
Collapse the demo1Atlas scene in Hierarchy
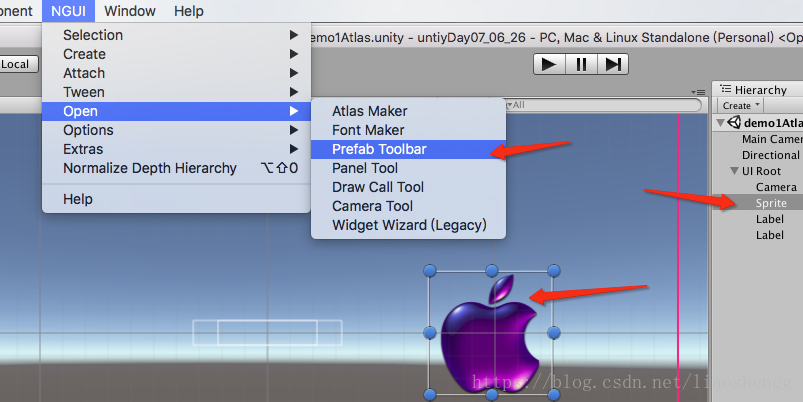click(x=721, y=123)
